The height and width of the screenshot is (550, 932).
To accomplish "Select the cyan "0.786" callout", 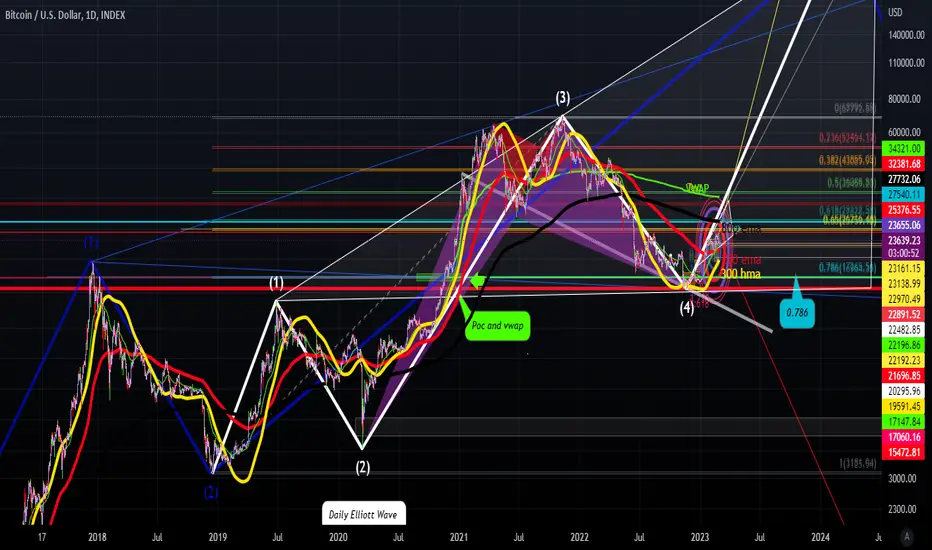I will [x=797, y=312].
